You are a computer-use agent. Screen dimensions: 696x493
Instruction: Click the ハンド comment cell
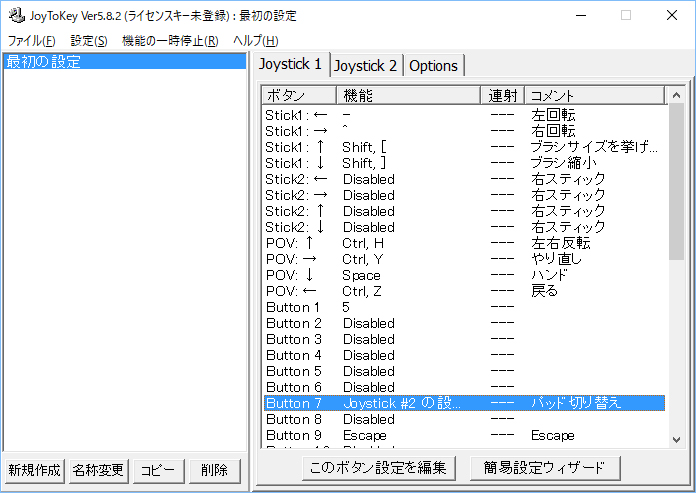[x=549, y=275]
